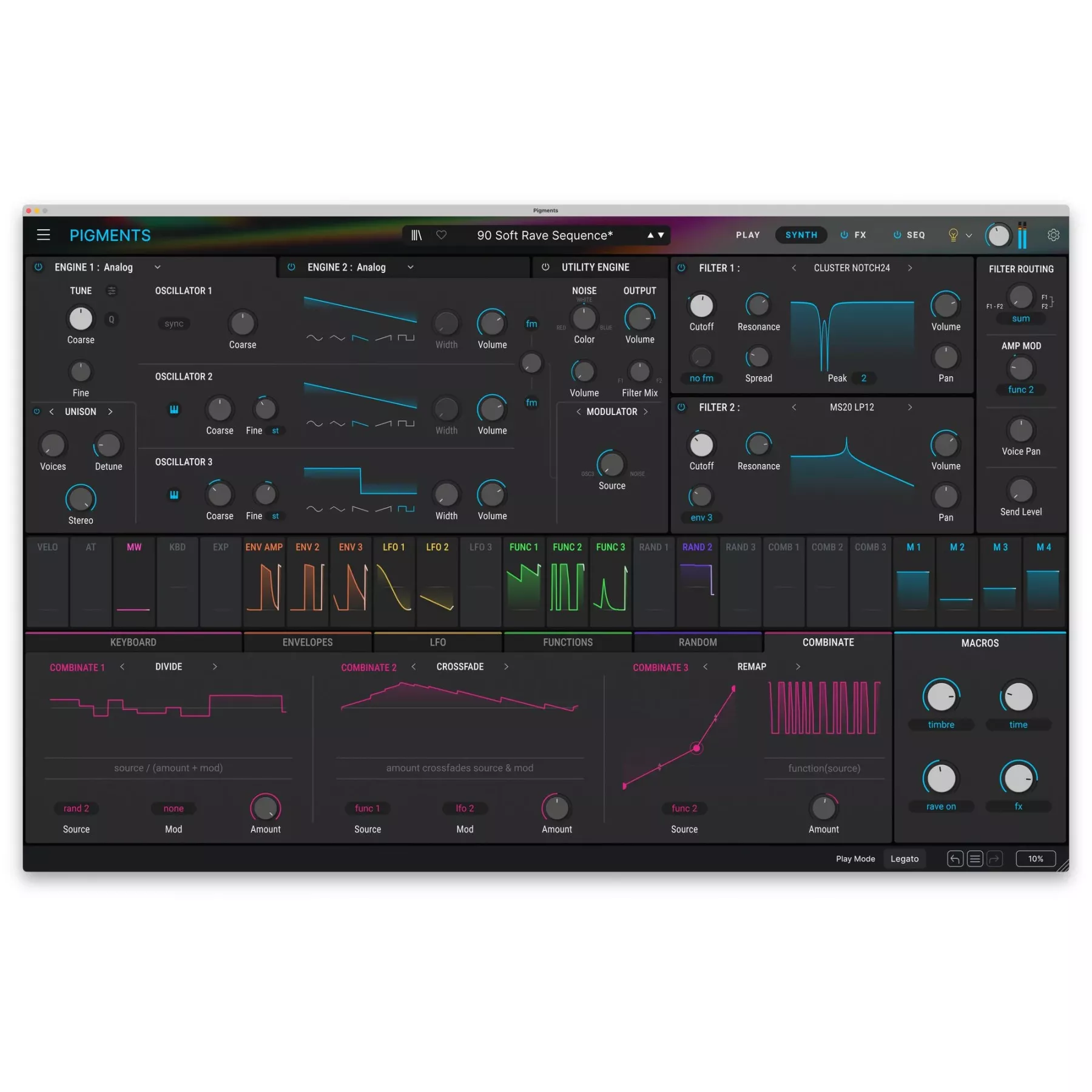Click the Filter 1 Cutoff knob
The height and width of the screenshot is (1092, 1092).
tap(701, 306)
